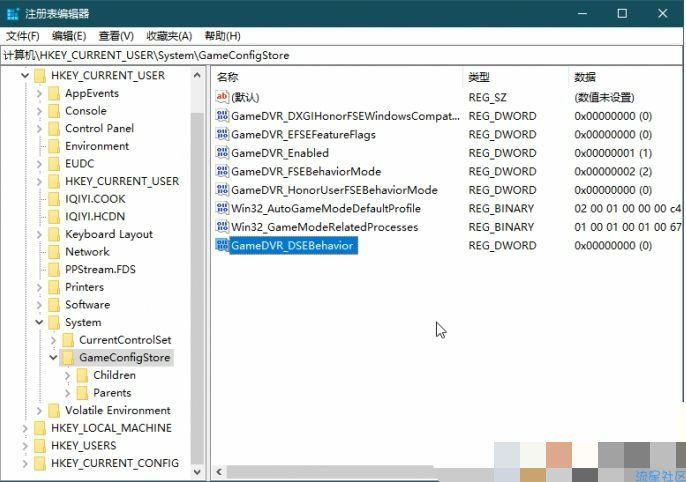
Task: Click the binary icon for Win32_AutoGameModeDefaultProfile
Action: [x=222, y=208]
